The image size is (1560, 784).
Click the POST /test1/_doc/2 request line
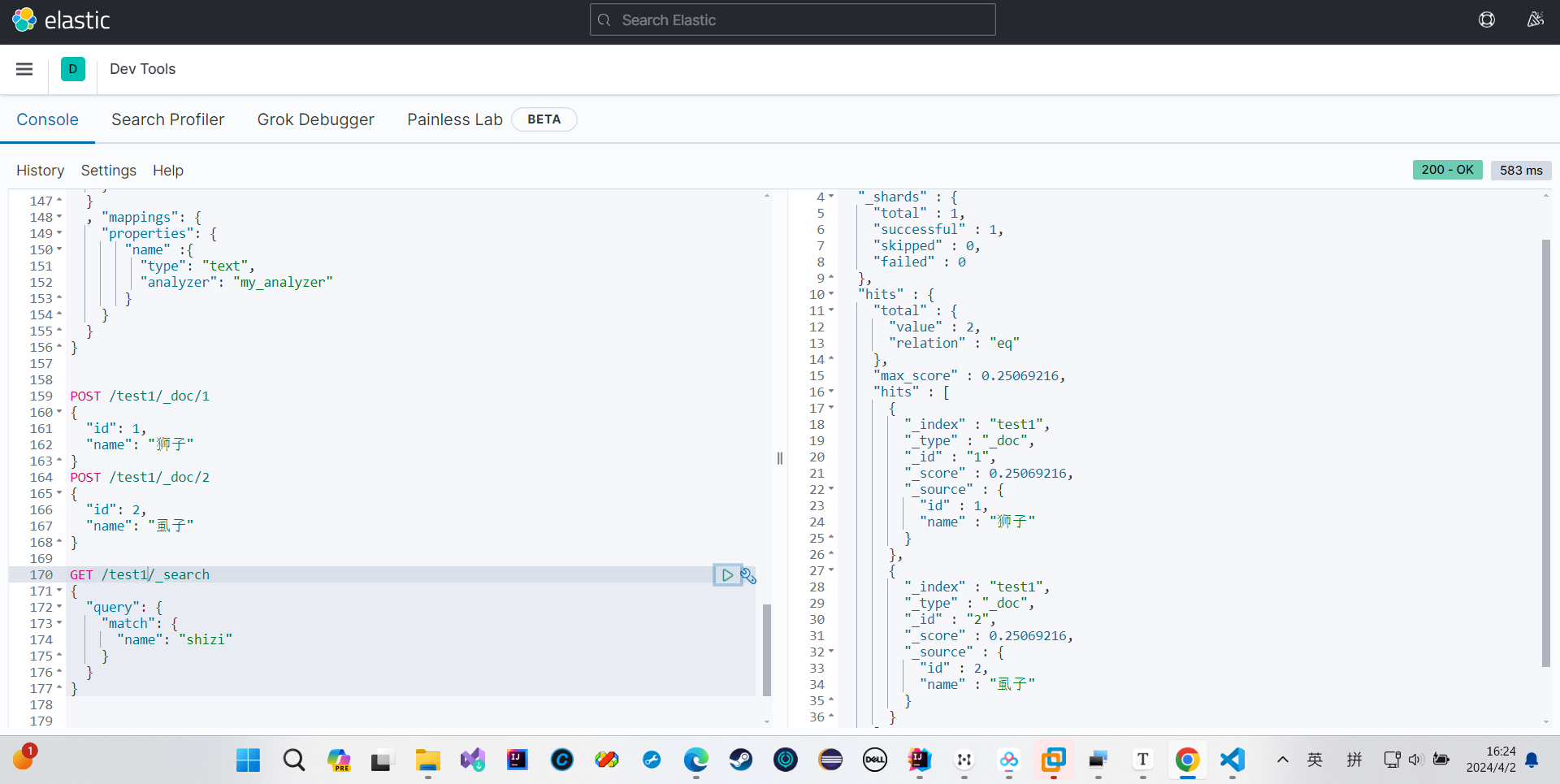140,477
